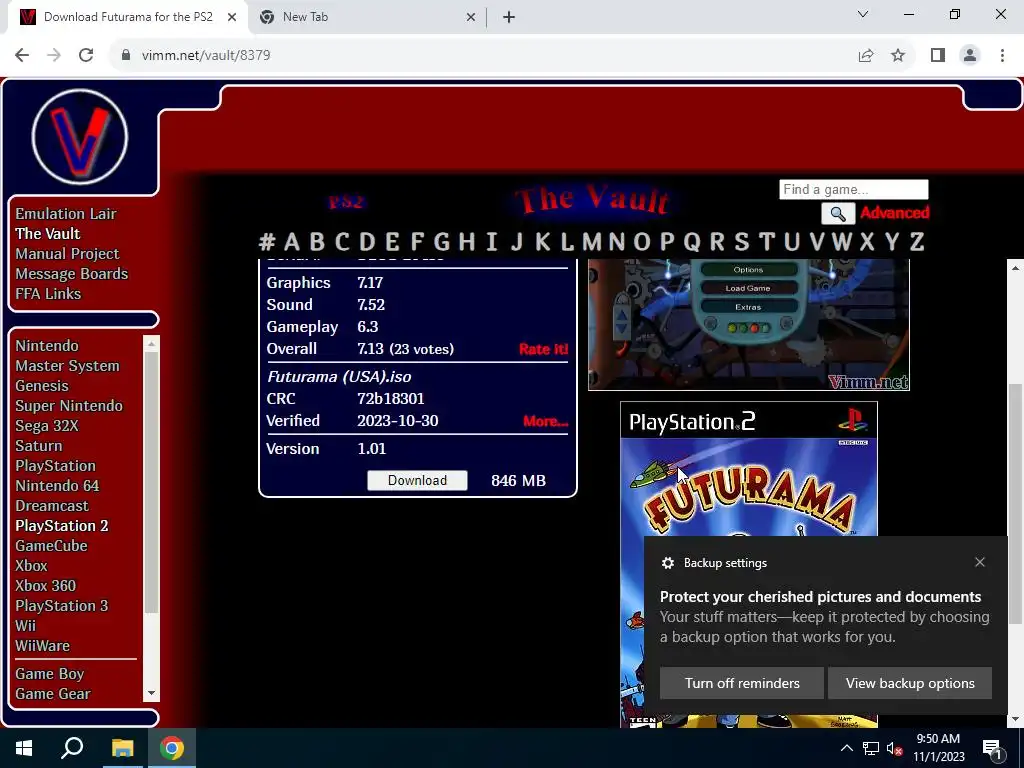
Task: Browse games starting with Z
Action: 917,242
